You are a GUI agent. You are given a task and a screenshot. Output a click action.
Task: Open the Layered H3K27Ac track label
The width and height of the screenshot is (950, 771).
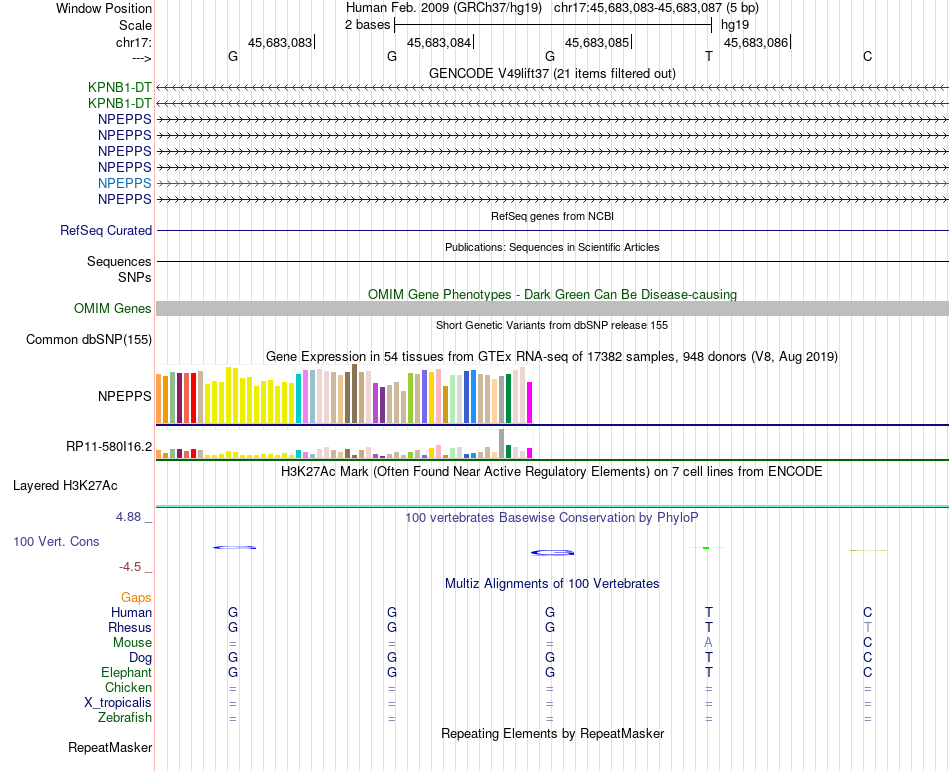(x=65, y=486)
